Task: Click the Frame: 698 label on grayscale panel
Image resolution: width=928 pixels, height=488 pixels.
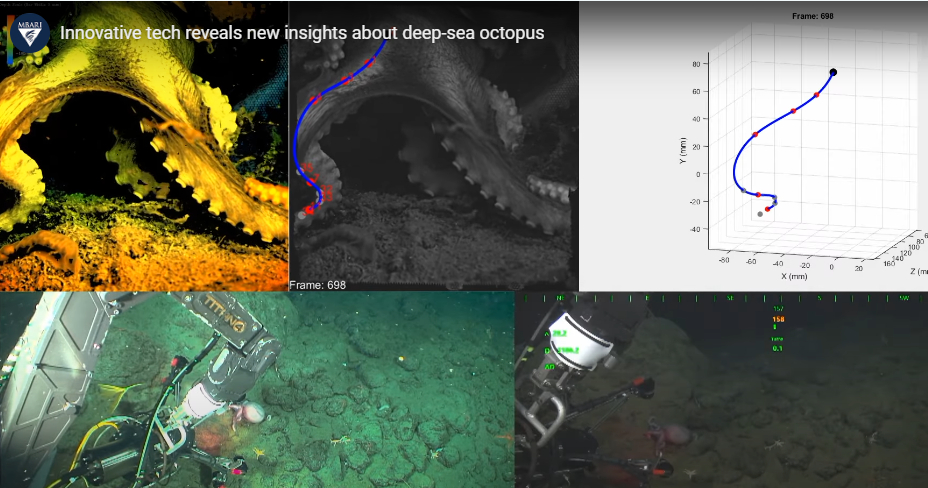Action: [x=318, y=285]
